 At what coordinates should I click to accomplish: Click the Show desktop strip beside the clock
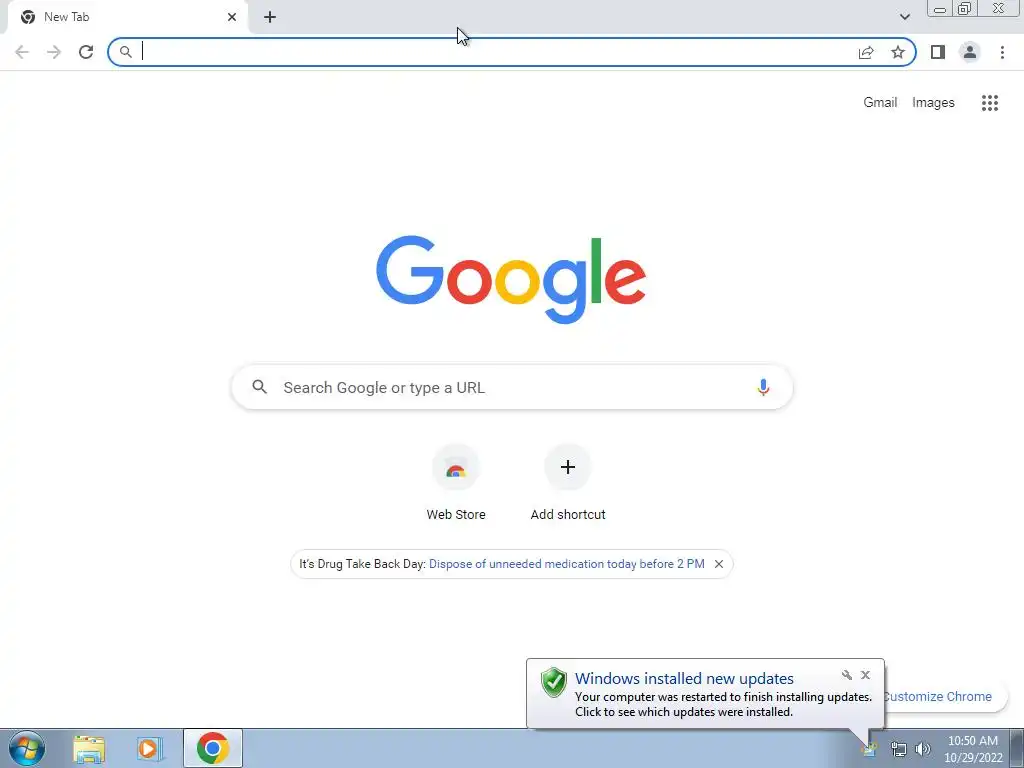point(1017,748)
